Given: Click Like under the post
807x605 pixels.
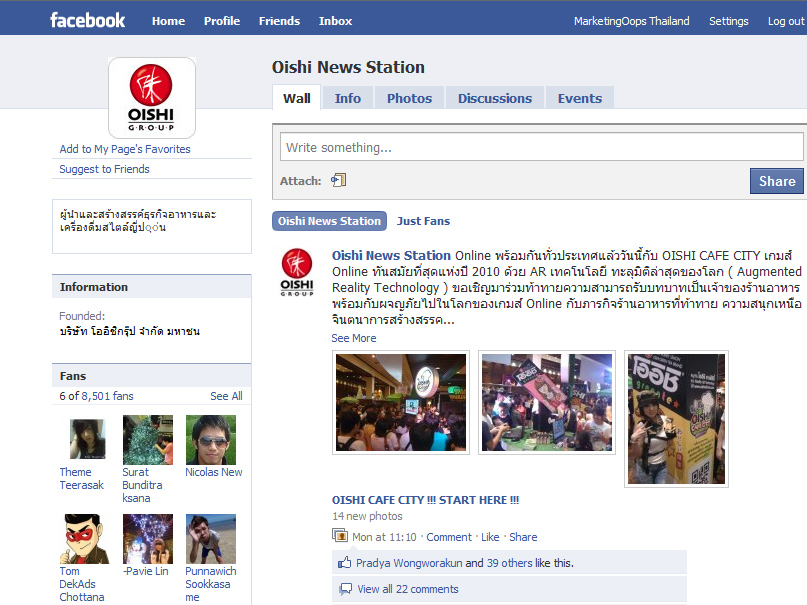Looking at the screenshot, I should pos(490,537).
